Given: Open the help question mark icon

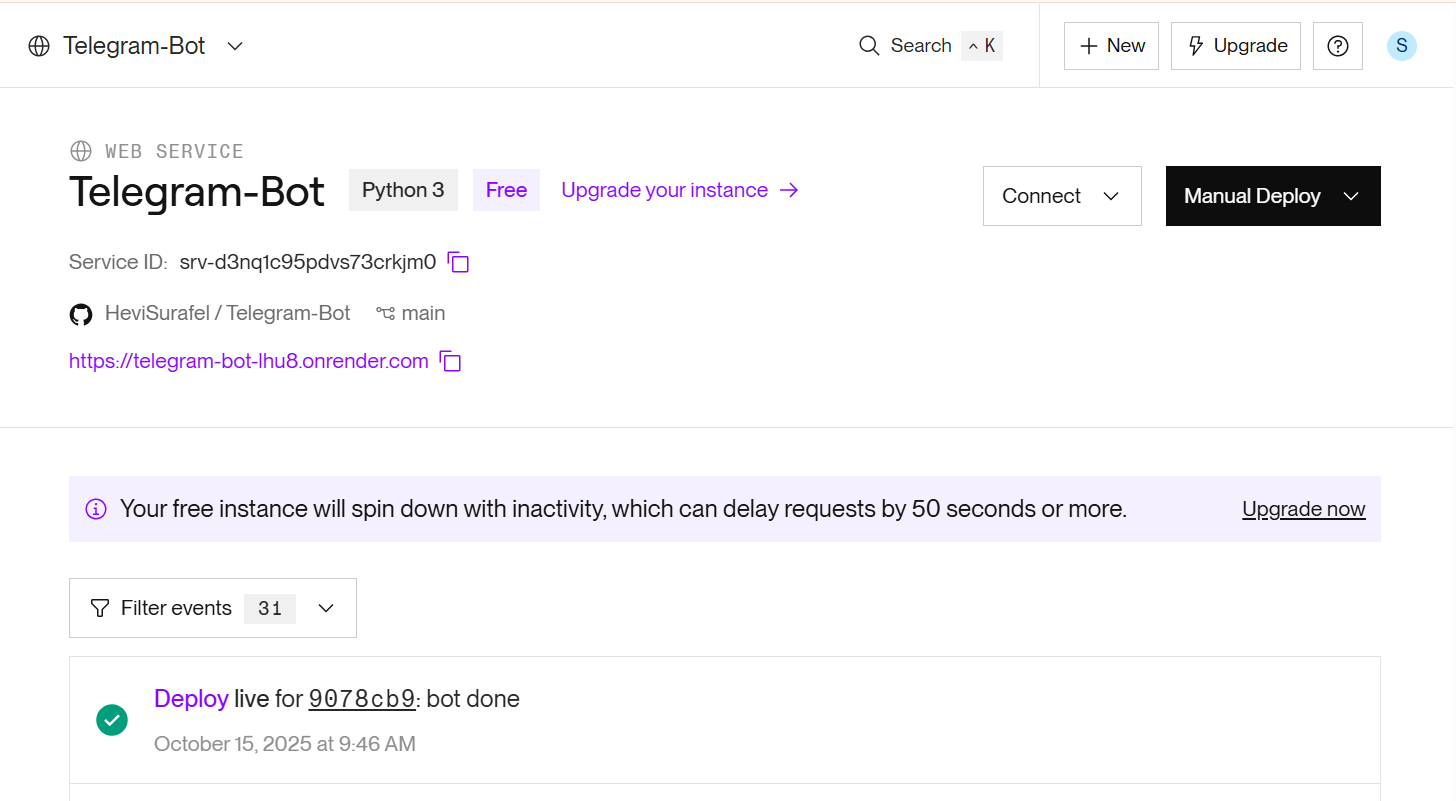Looking at the screenshot, I should coord(1337,46).
